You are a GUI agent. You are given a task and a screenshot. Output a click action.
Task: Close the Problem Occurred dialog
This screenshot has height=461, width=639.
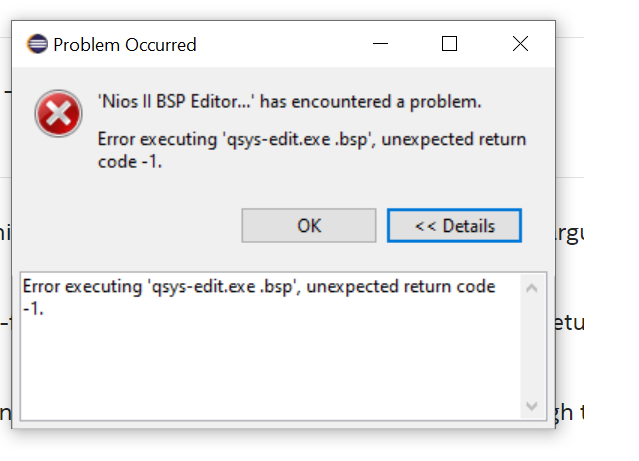(520, 44)
